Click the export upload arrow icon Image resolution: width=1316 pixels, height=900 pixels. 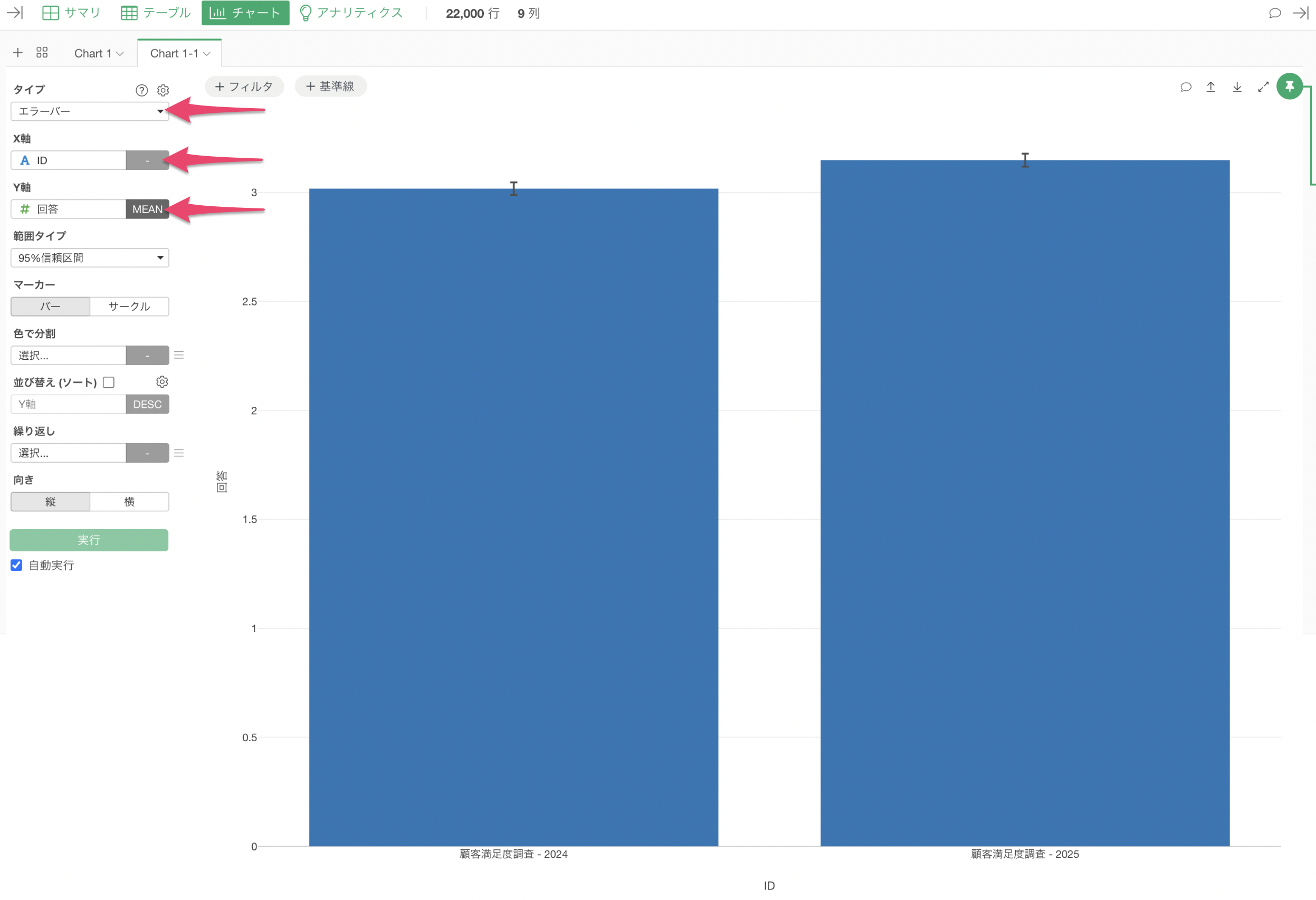1210,87
